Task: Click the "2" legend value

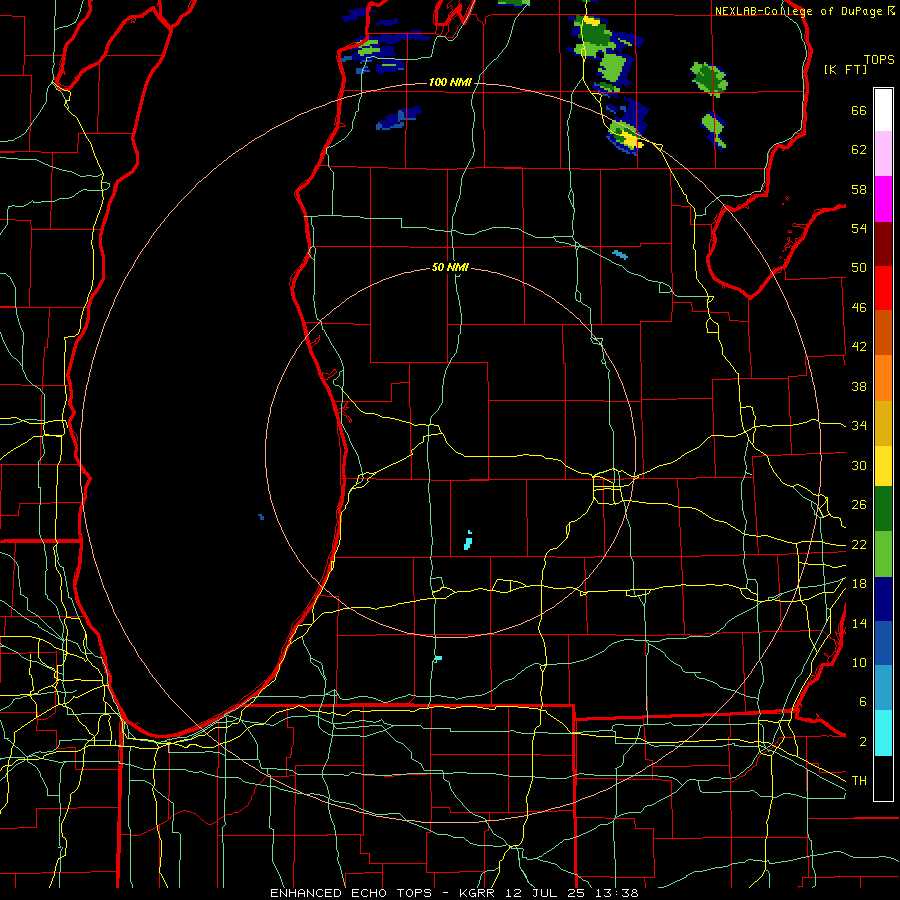Action: click(x=862, y=742)
